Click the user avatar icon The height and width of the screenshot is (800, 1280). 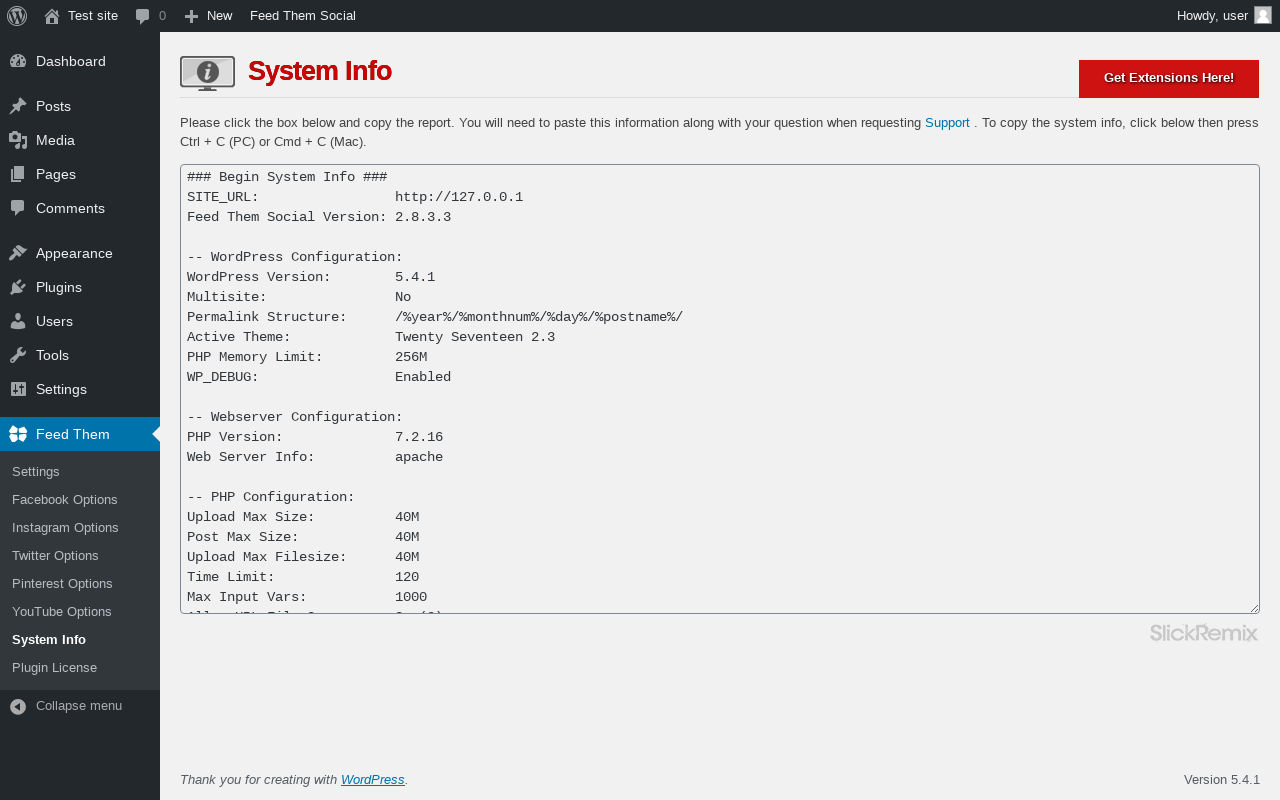1263,15
